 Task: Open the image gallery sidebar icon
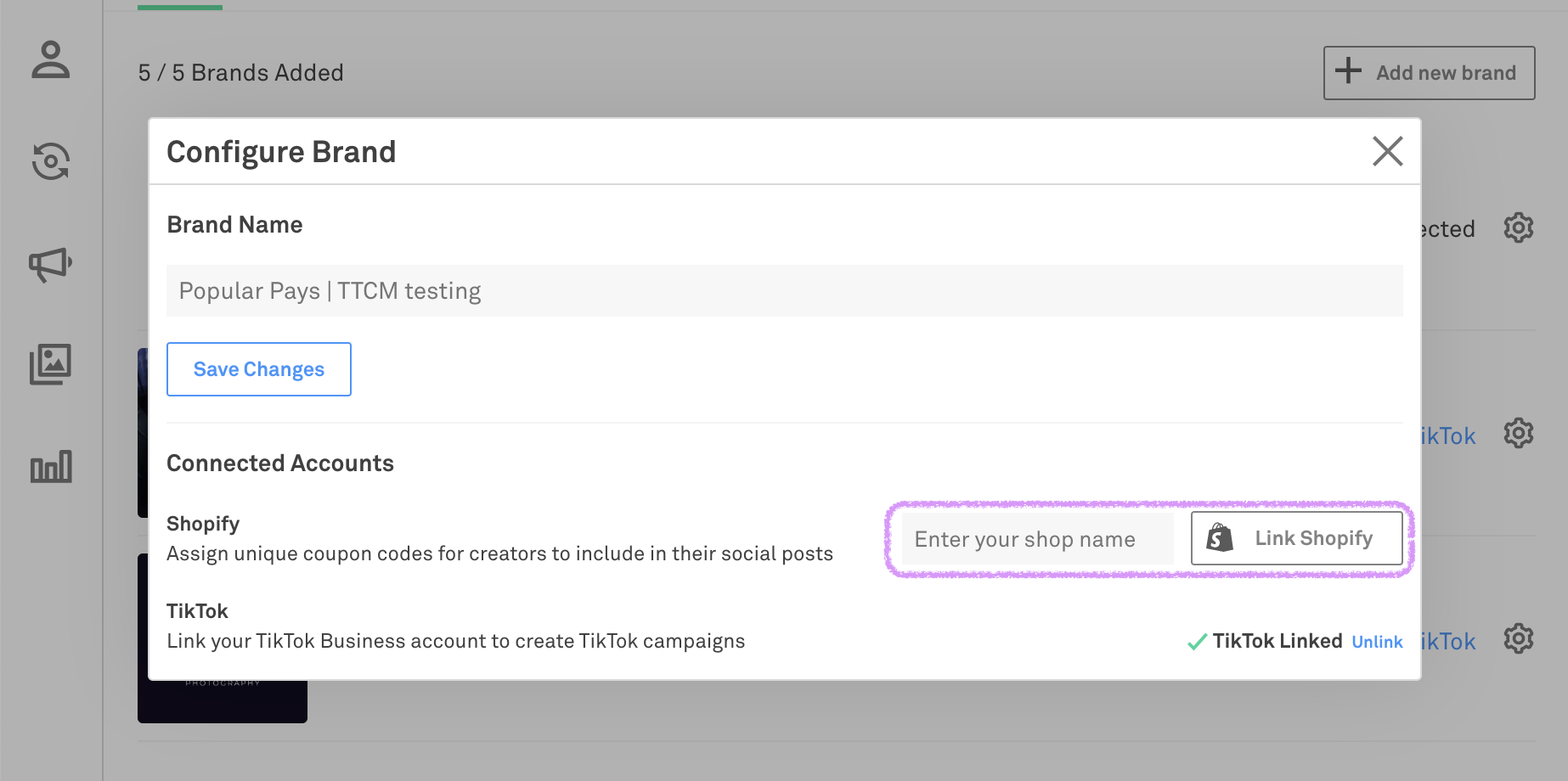point(51,364)
